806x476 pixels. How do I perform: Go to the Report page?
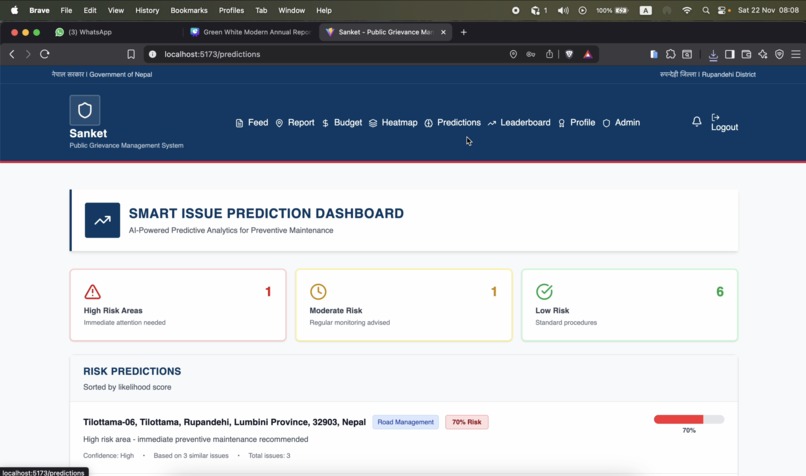295,123
